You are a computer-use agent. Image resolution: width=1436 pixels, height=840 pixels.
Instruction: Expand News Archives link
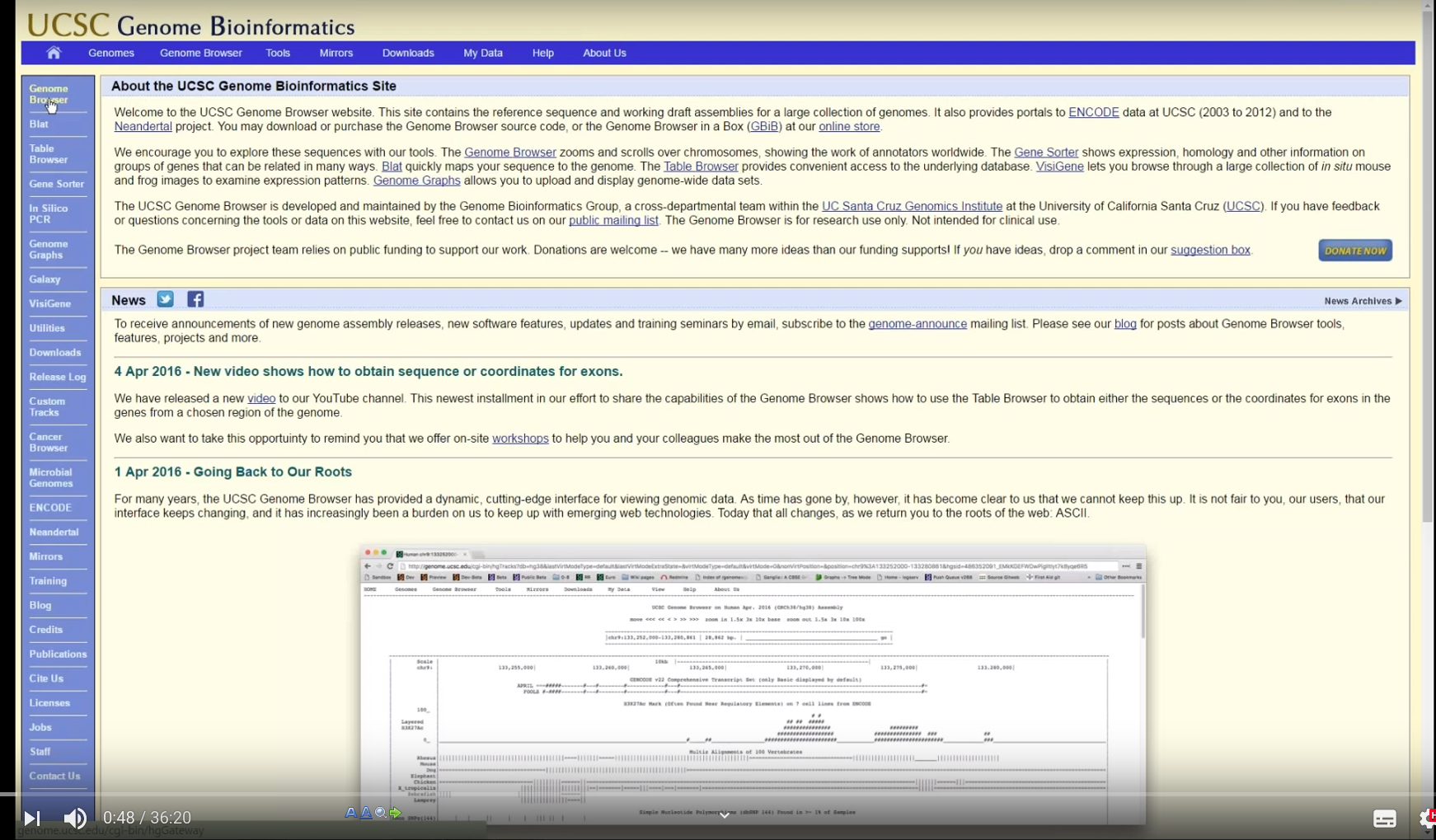click(x=1363, y=301)
